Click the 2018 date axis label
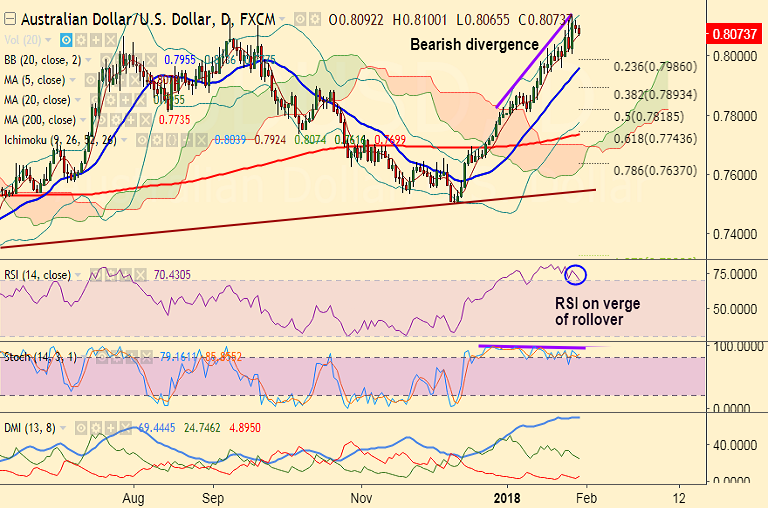Screen dimensions: 768x509 click(x=507, y=498)
